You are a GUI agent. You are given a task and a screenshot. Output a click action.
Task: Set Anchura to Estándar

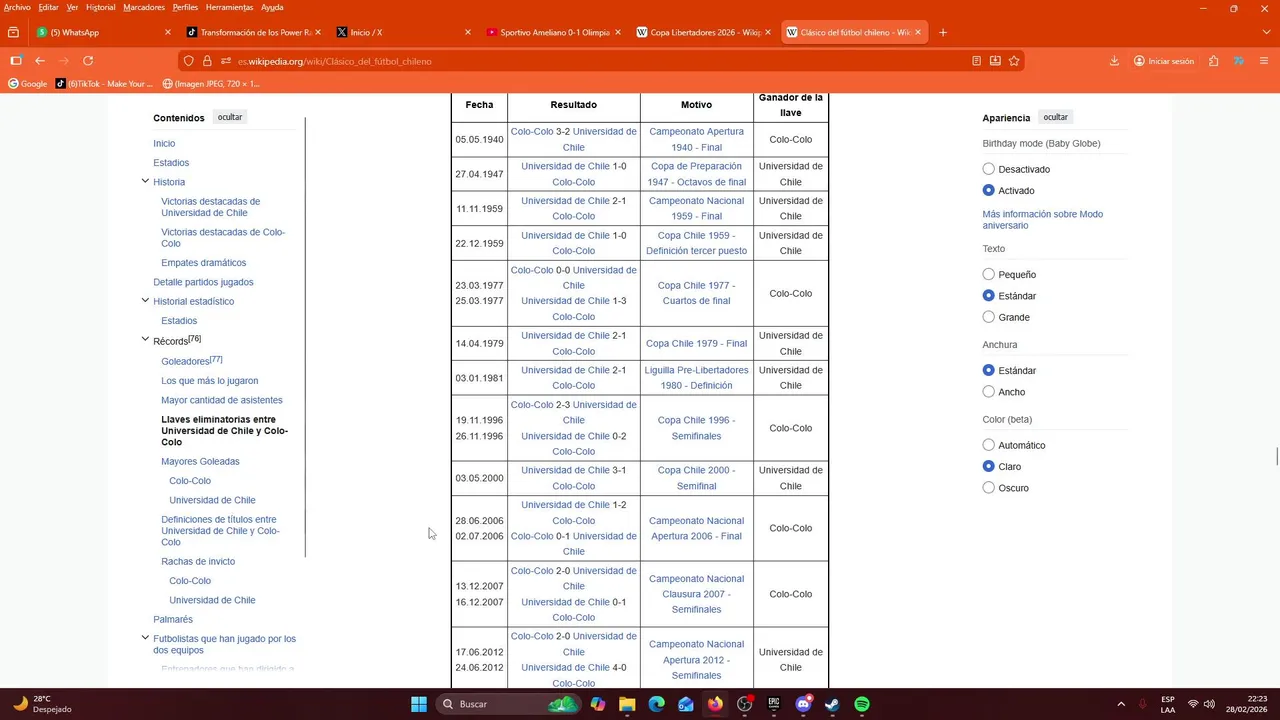[x=988, y=370]
